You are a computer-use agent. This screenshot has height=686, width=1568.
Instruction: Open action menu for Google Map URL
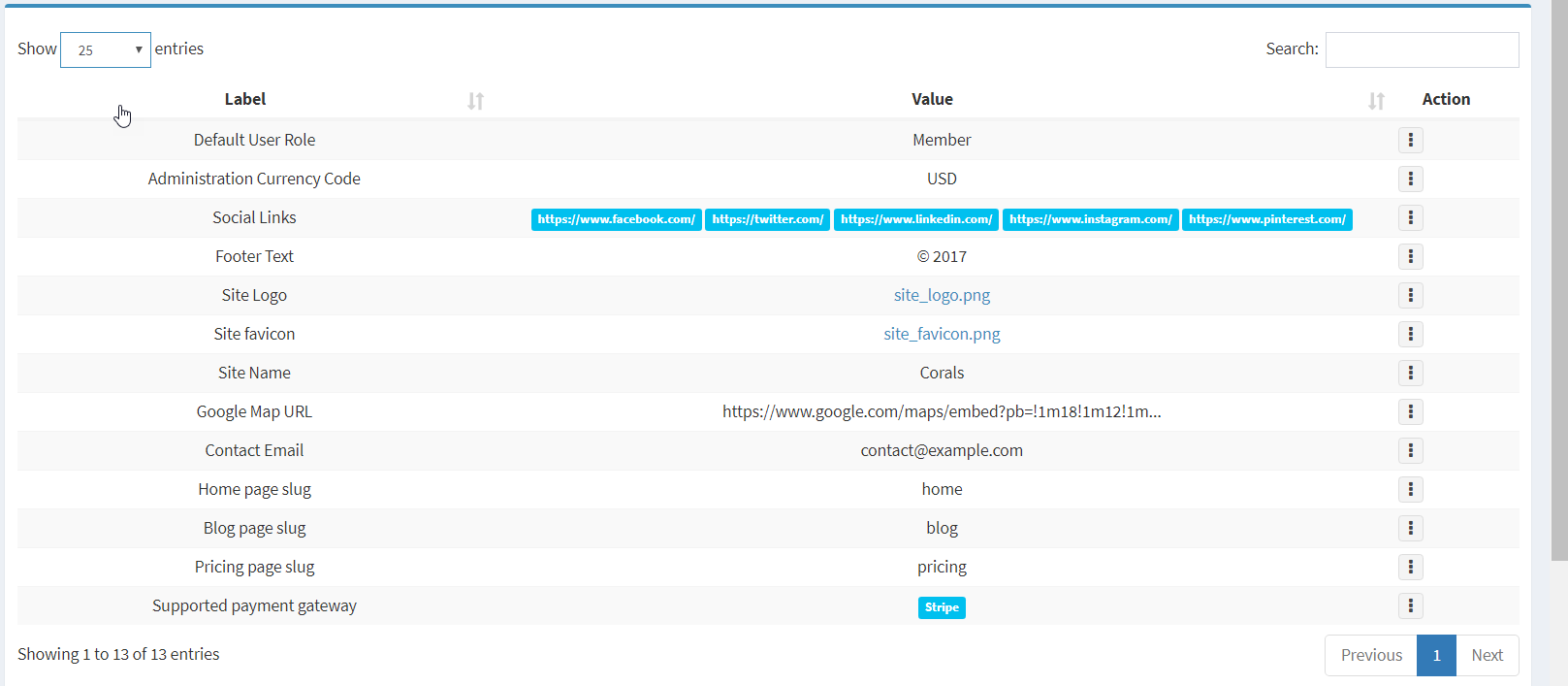point(1410,412)
